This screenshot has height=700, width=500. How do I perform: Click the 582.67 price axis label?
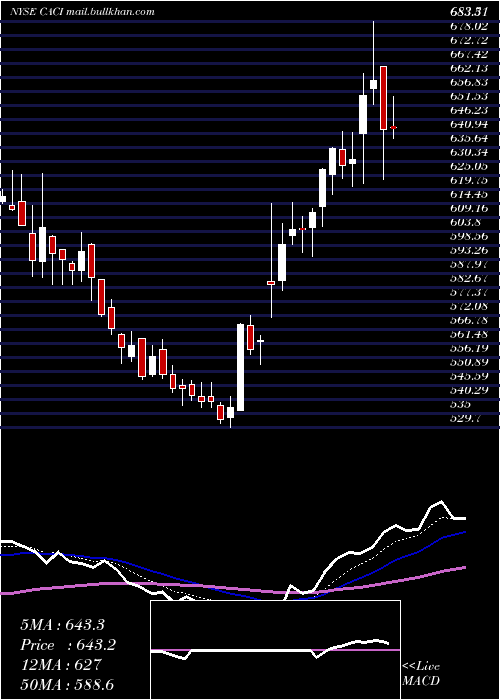[469, 279]
